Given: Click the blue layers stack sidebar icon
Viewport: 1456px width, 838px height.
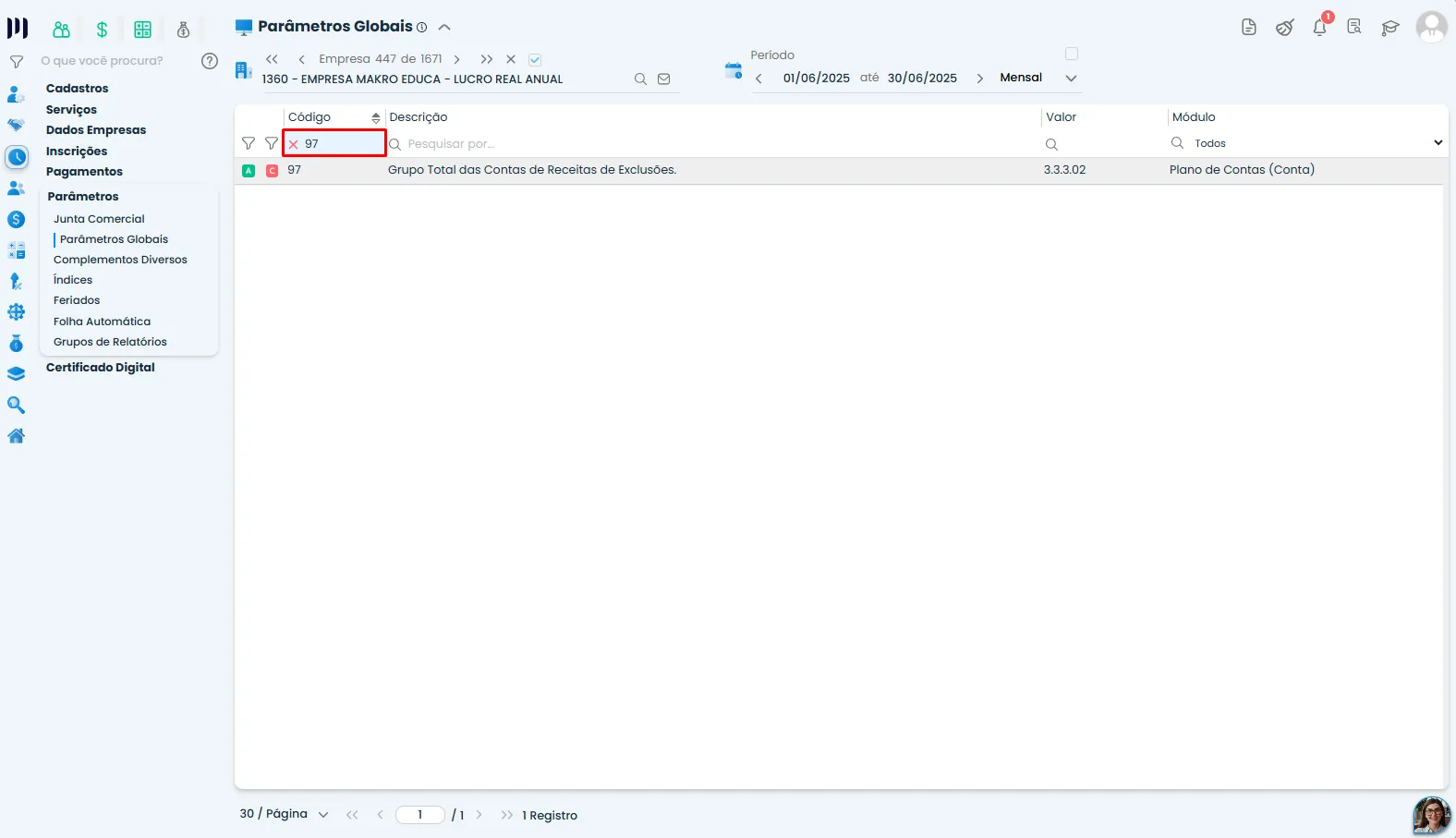Looking at the screenshot, I should (16, 374).
